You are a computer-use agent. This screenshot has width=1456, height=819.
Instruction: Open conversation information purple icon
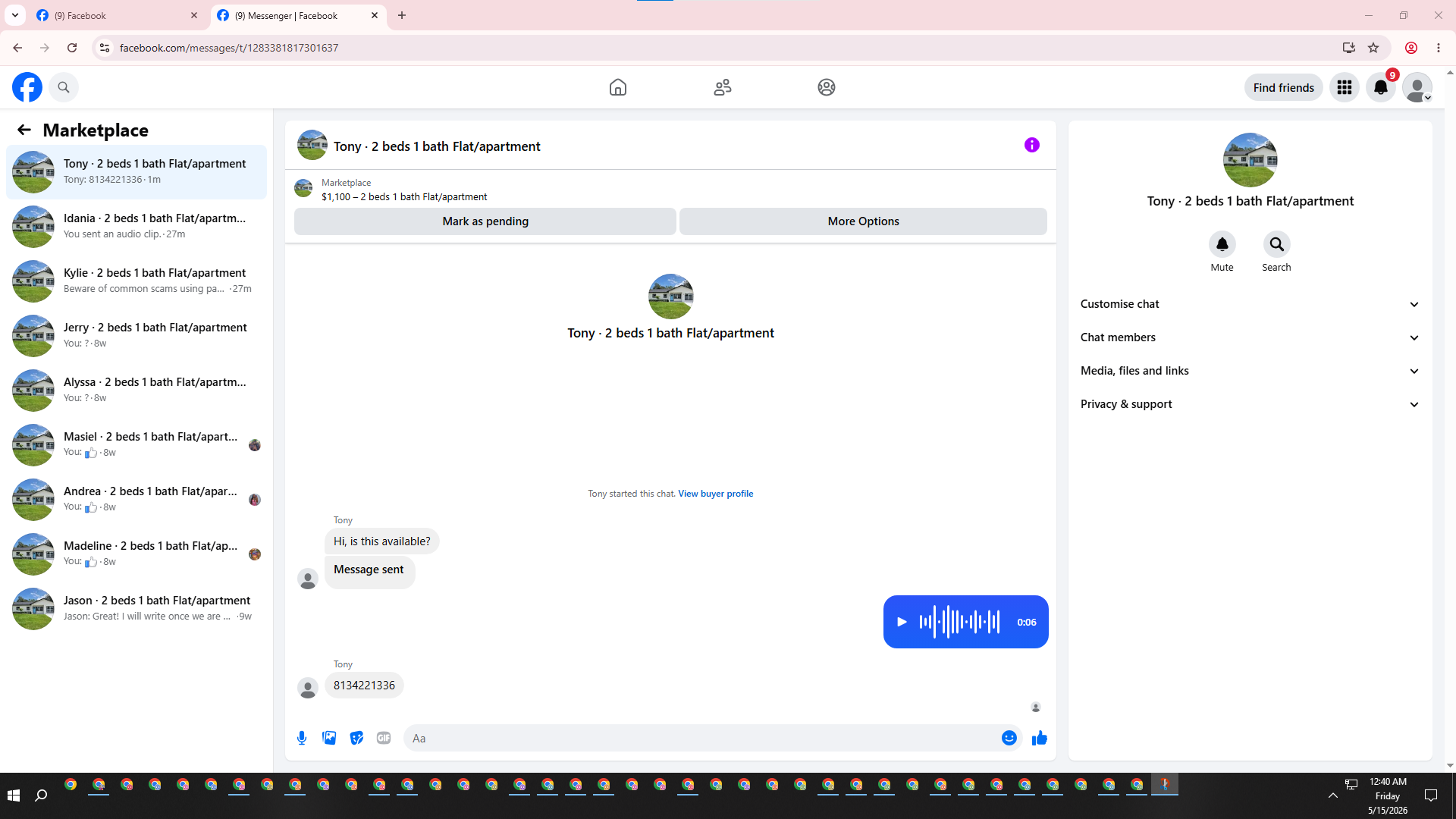coord(1032,145)
